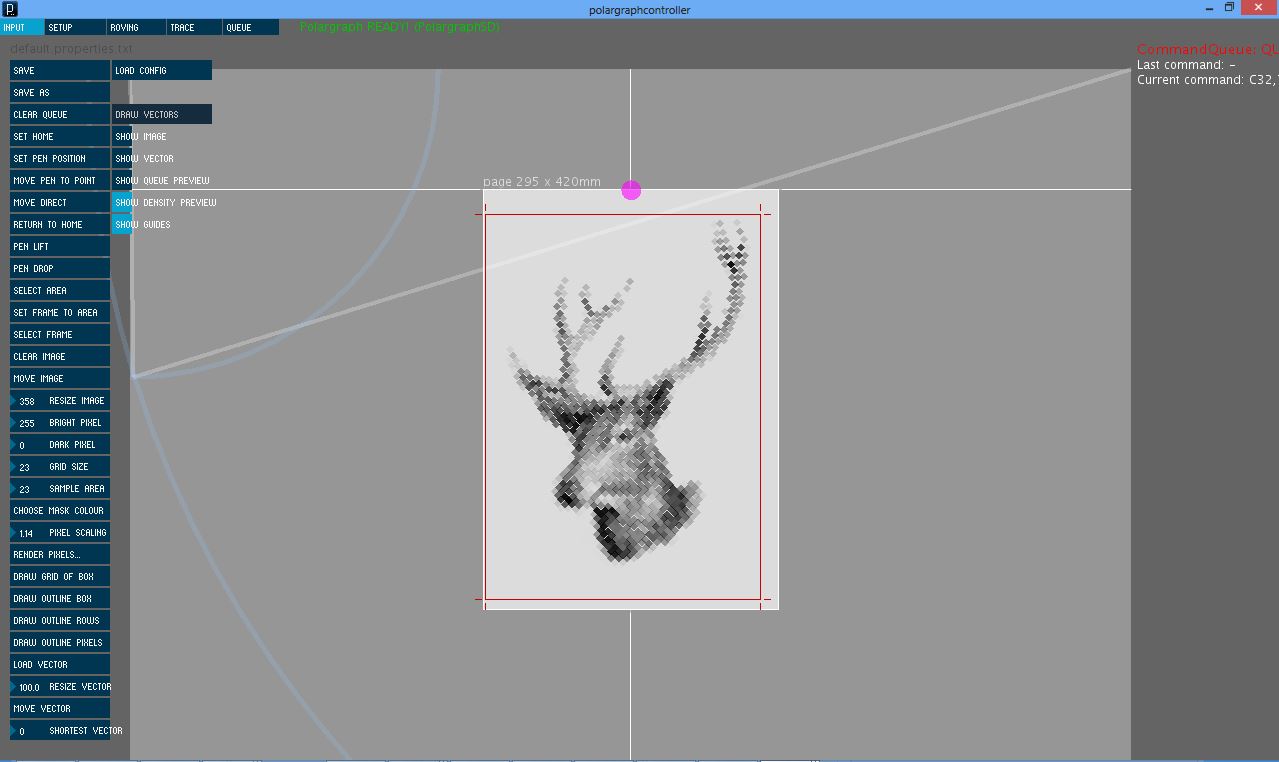Activate Select Area mode

coord(60,290)
